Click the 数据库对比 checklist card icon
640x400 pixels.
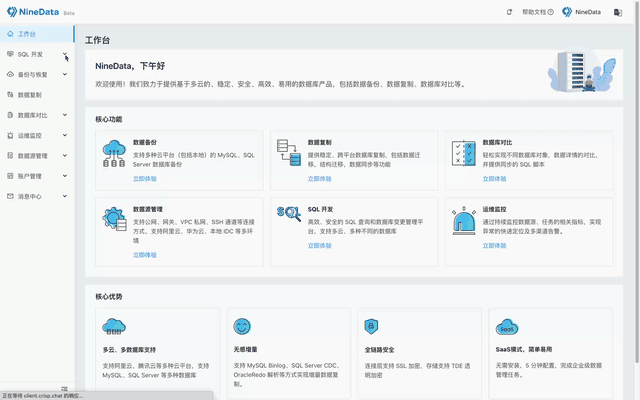[464, 153]
